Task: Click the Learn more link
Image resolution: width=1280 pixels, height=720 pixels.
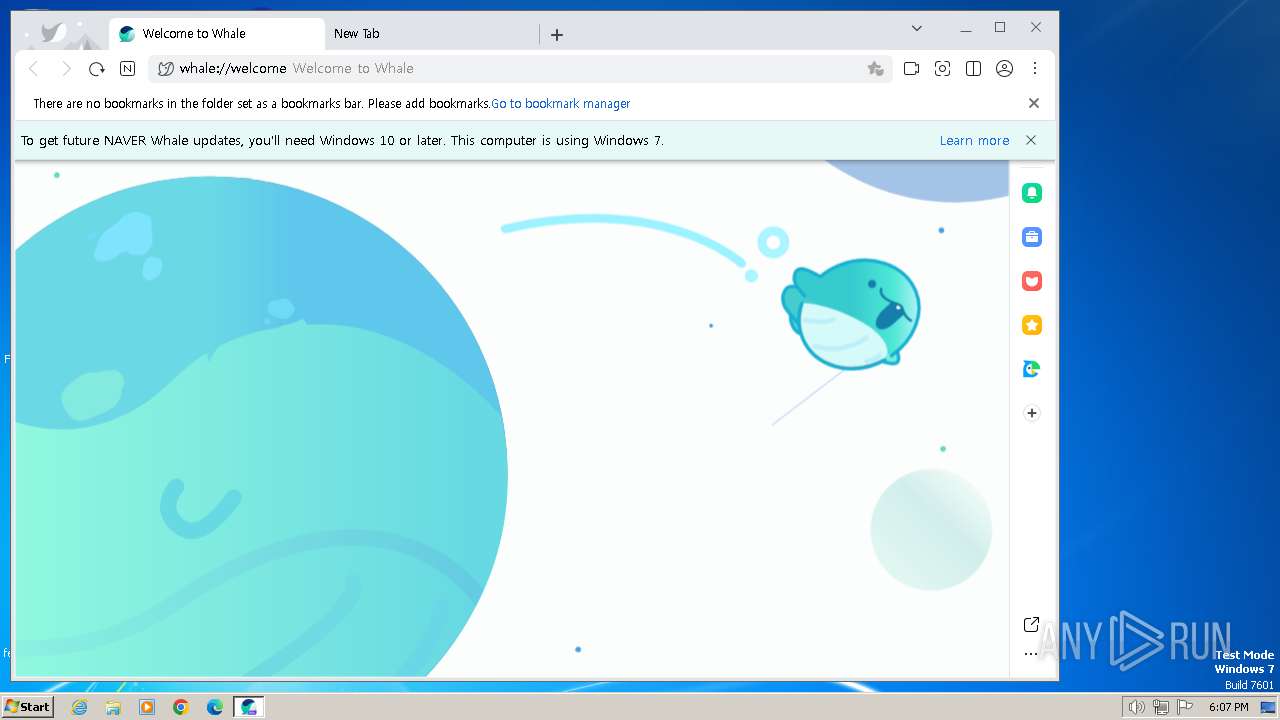Action: coord(974,141)
